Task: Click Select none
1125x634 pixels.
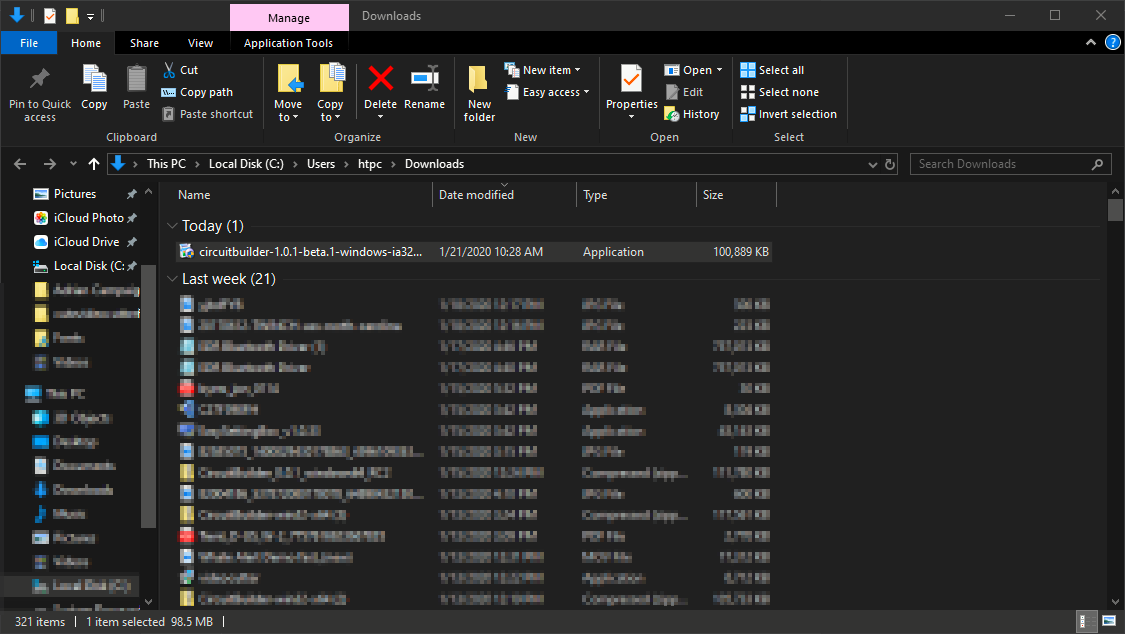Action: tap(779, 92)
